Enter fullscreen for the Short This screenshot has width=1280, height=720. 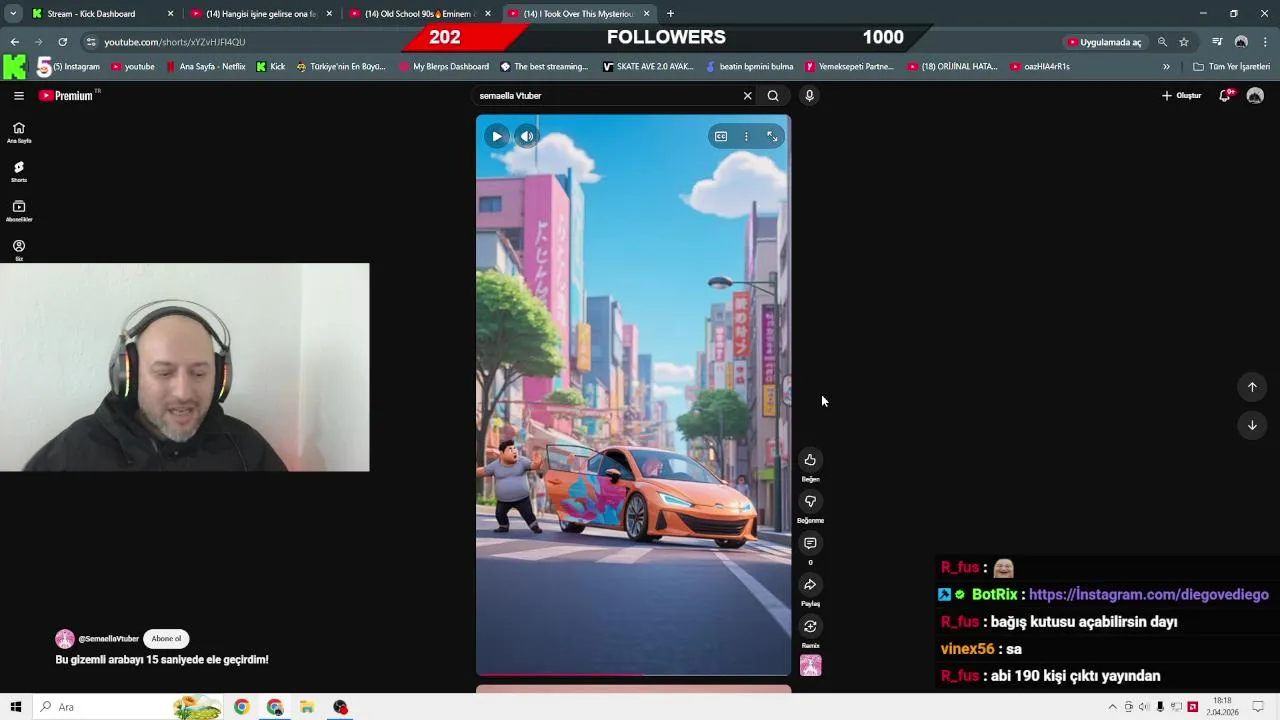(772, 136)
